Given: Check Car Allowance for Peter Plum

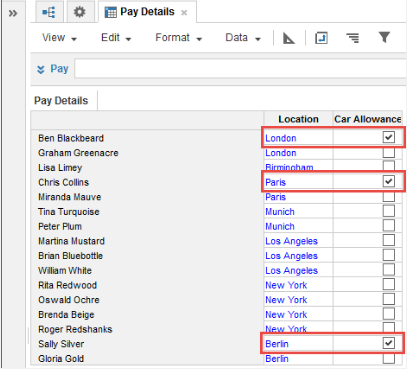Looking at the screenshot, I should coord(389,226).
